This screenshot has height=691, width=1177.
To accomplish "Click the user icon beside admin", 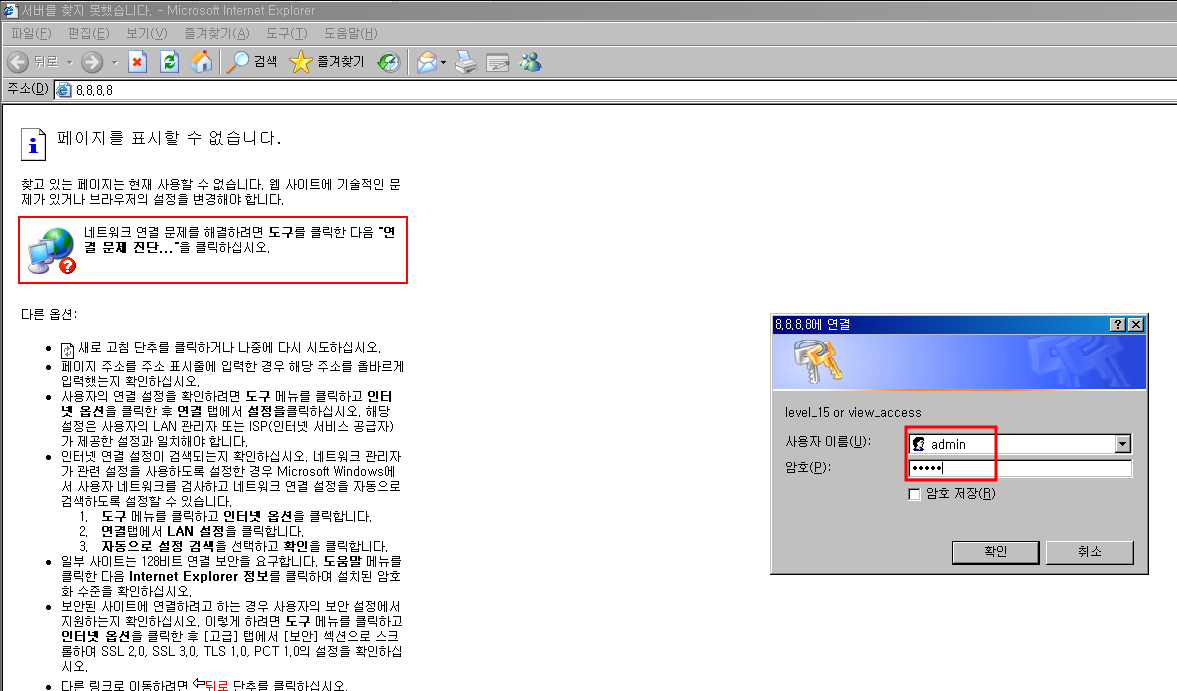I will [x=918, y=444].
